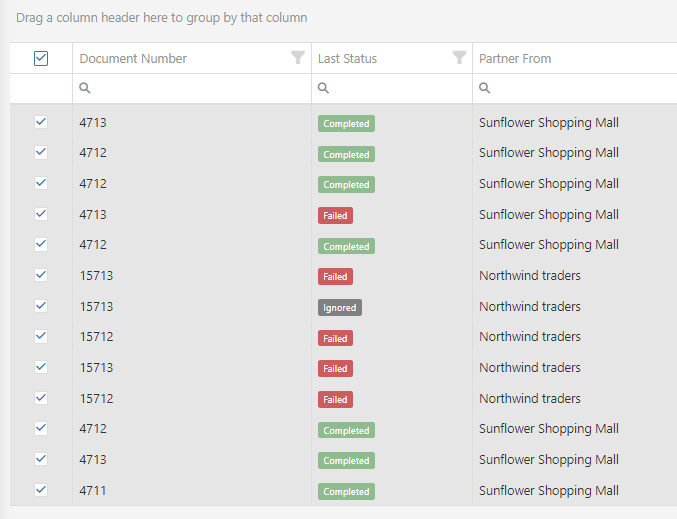Sort by the Partner From column header
Viewport: 677px width, 519px height.
tap(515, 58)
